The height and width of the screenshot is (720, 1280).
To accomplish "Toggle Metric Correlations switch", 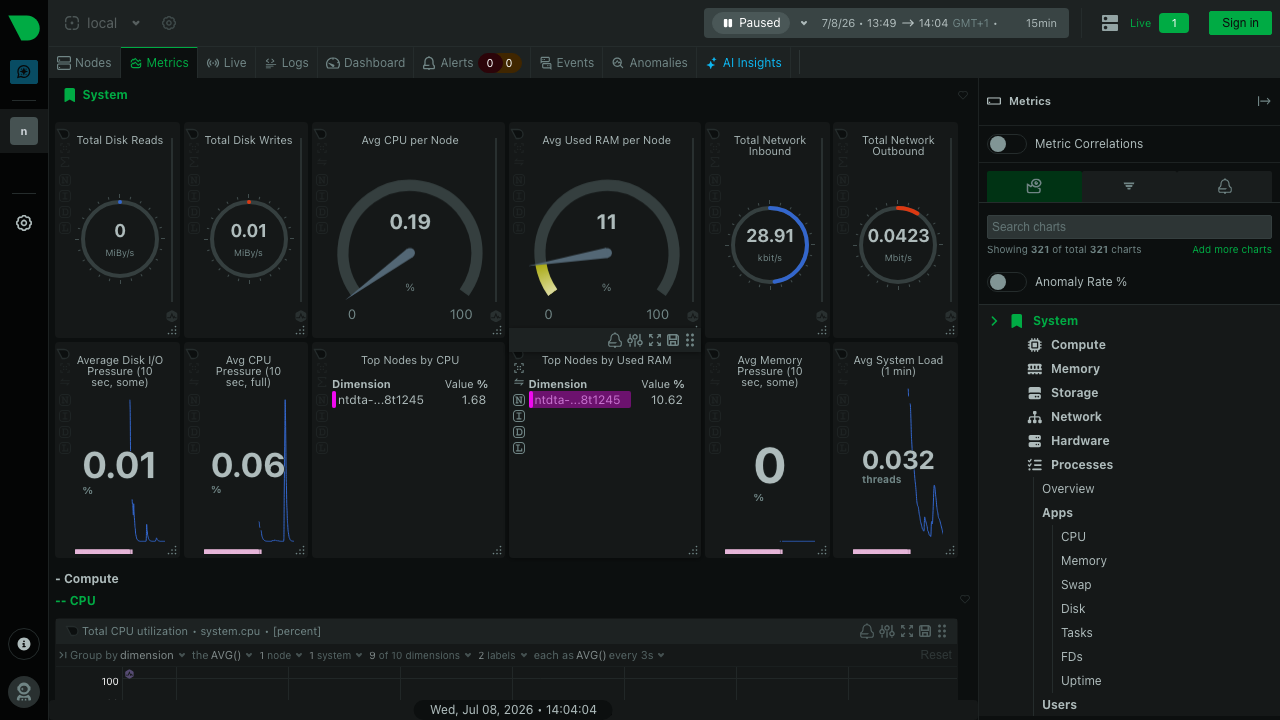I will (x=1006, y=144).
